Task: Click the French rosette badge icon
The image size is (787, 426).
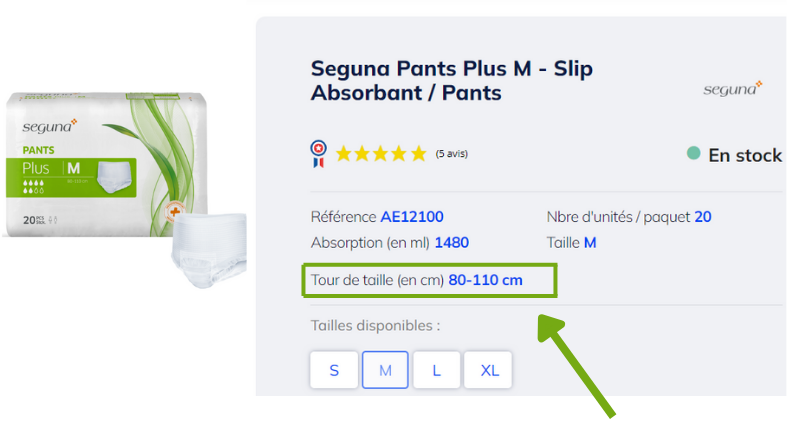Action: (318, 153)
